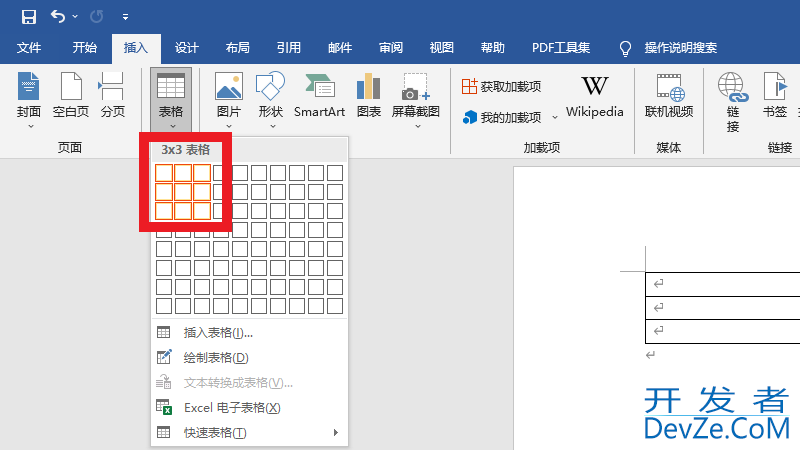The height and width of the screenshot is (450, 800).
Task: Click the 插入表格 grid icon
Action: pos(164,333)
